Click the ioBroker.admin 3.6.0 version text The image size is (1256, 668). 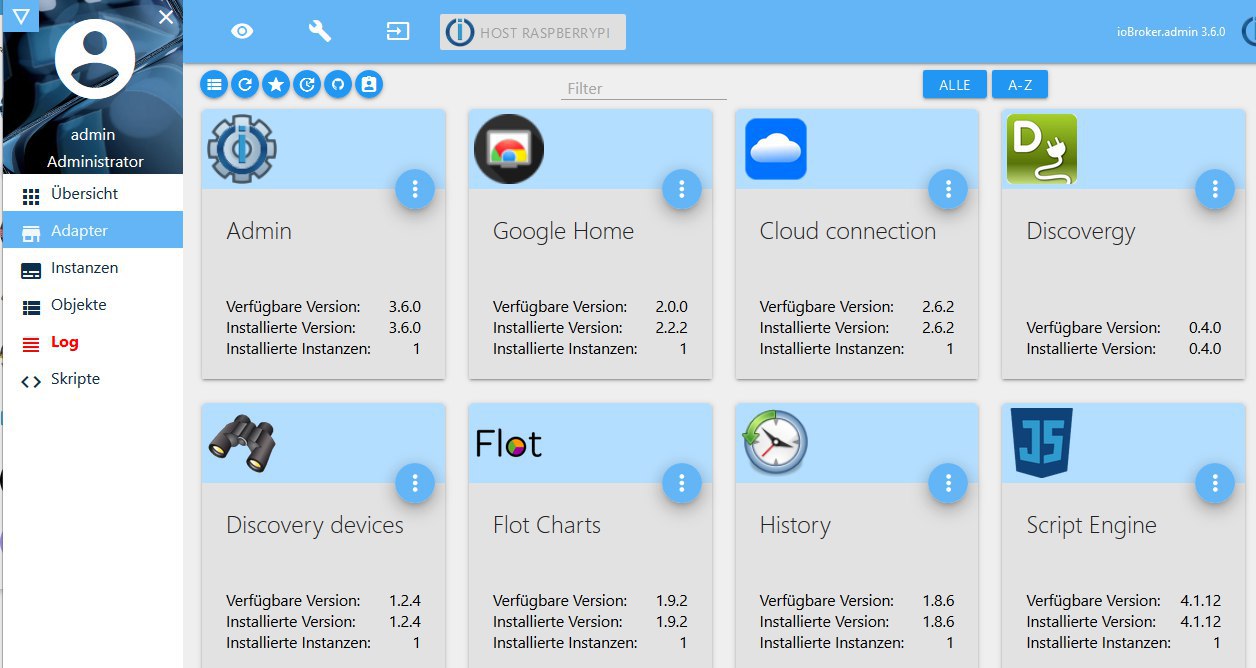[x=1171, y=32]
